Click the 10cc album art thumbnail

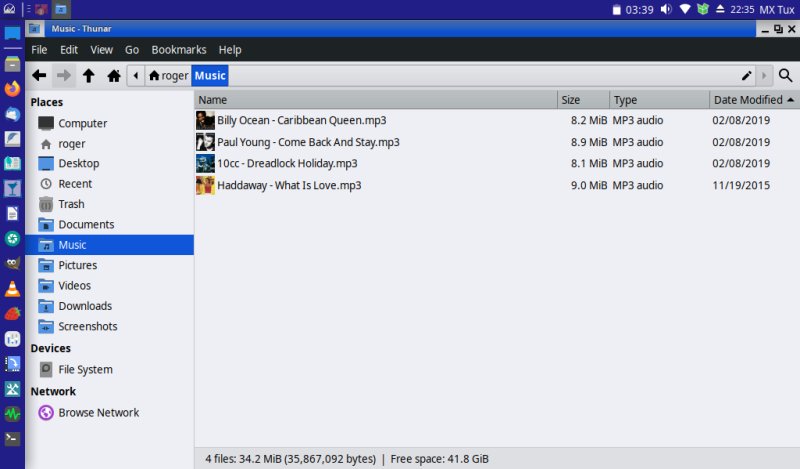point(205,163)
